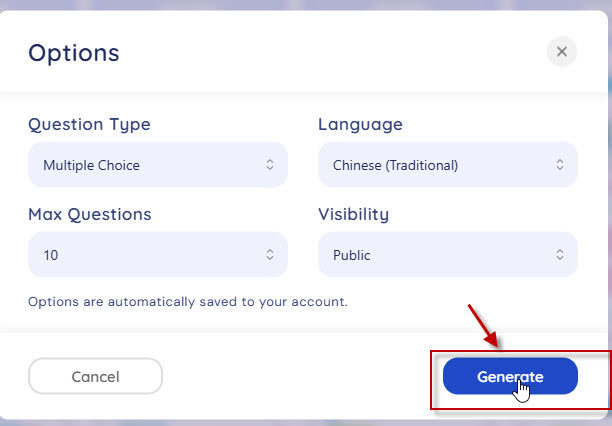Click the Max Questions label

[90, 214]
